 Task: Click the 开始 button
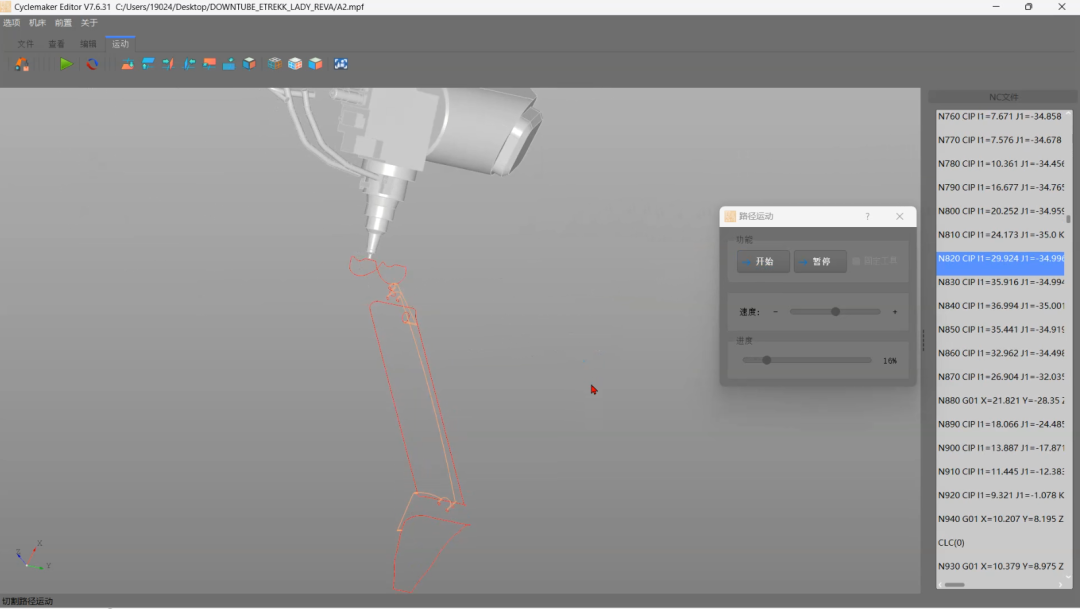tap(763, 262)
